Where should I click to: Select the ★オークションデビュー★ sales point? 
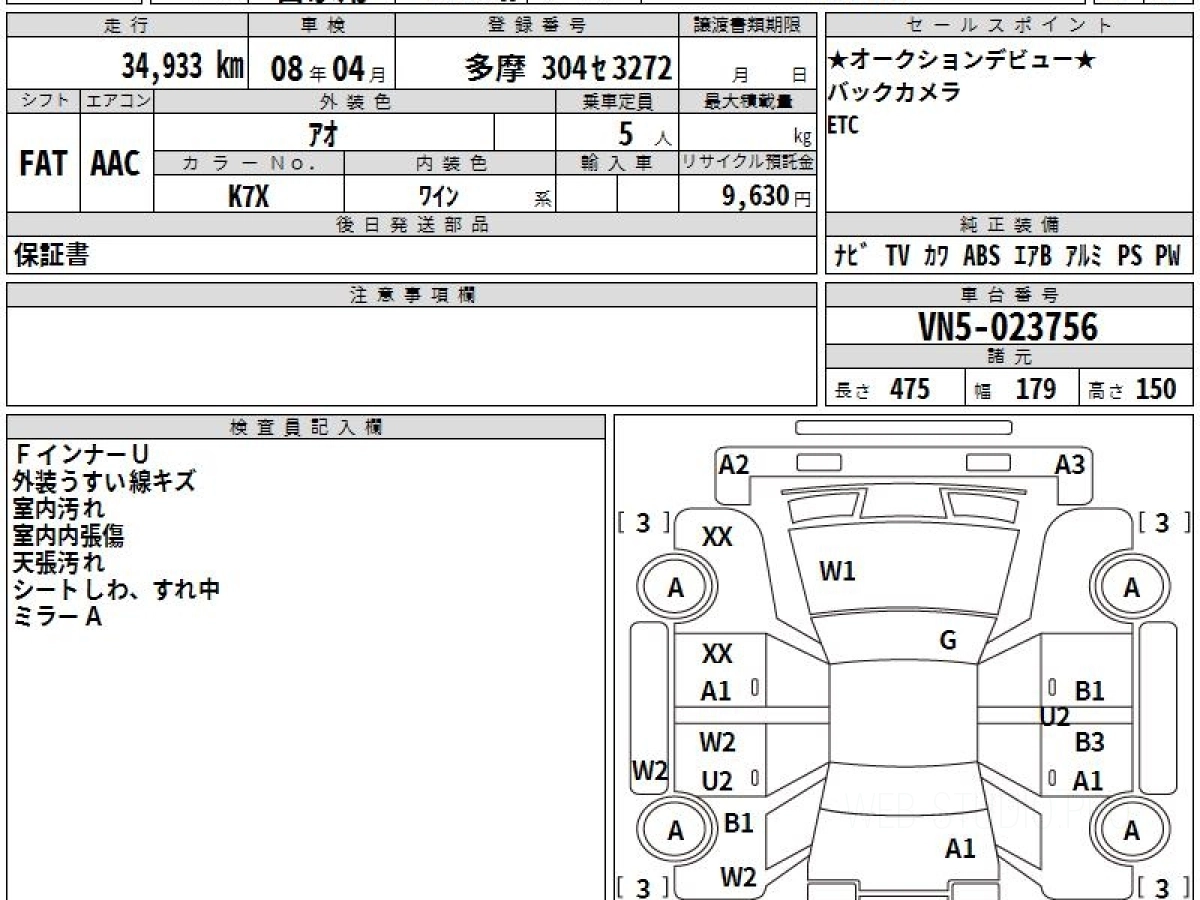(963, 61)
